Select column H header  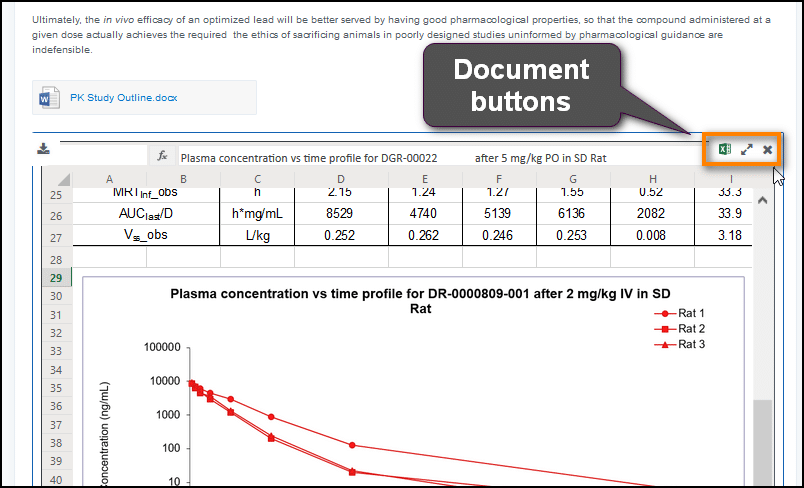click(x=653, y=179)
